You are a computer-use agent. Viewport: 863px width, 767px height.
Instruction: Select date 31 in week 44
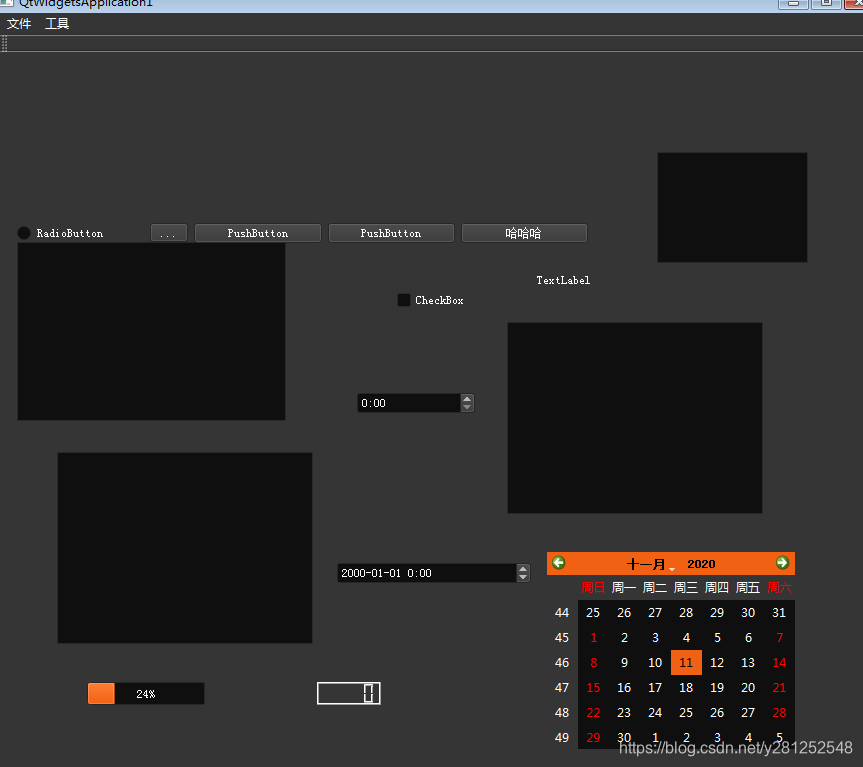tap(779, 612)
